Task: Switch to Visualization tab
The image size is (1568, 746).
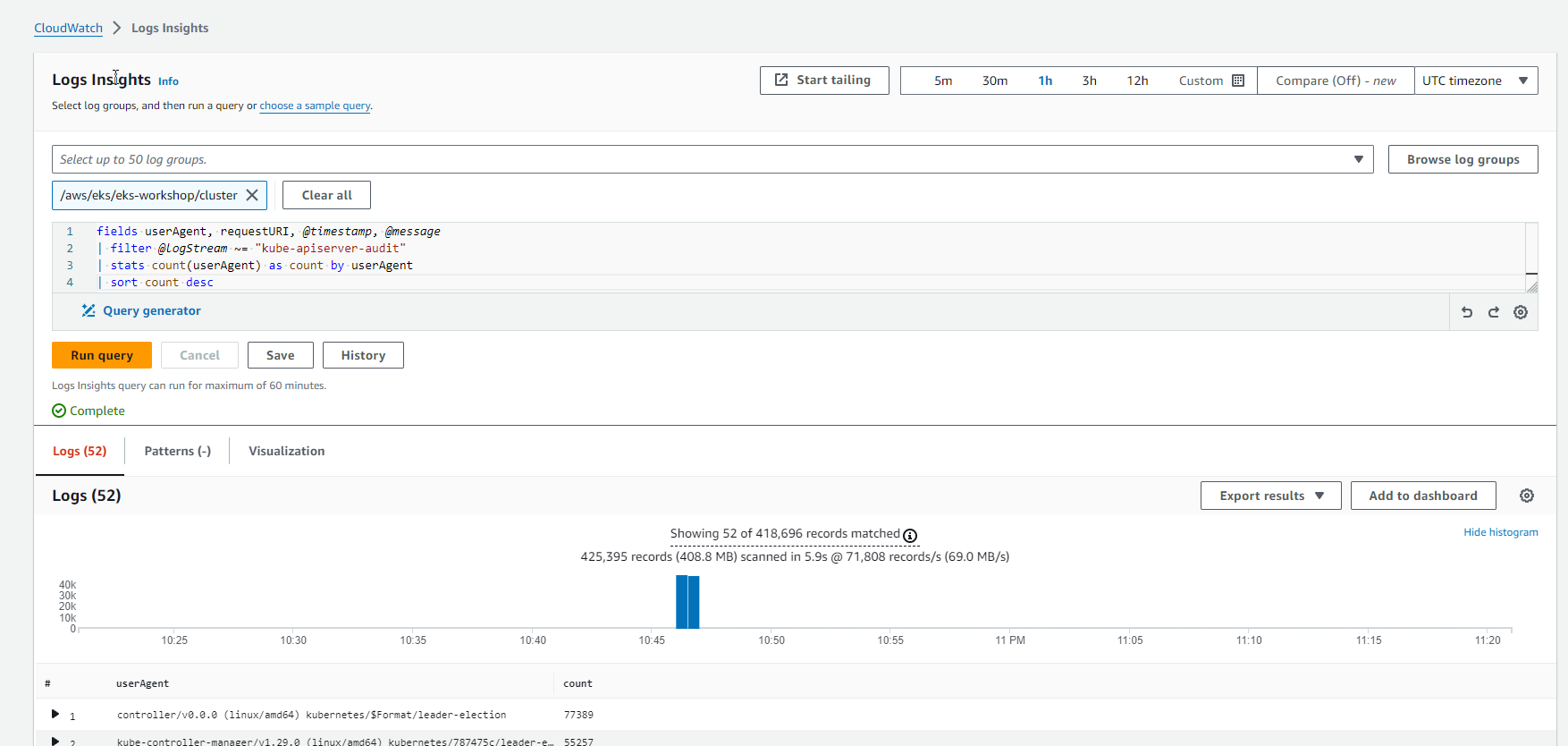Action: click(287, 451)
